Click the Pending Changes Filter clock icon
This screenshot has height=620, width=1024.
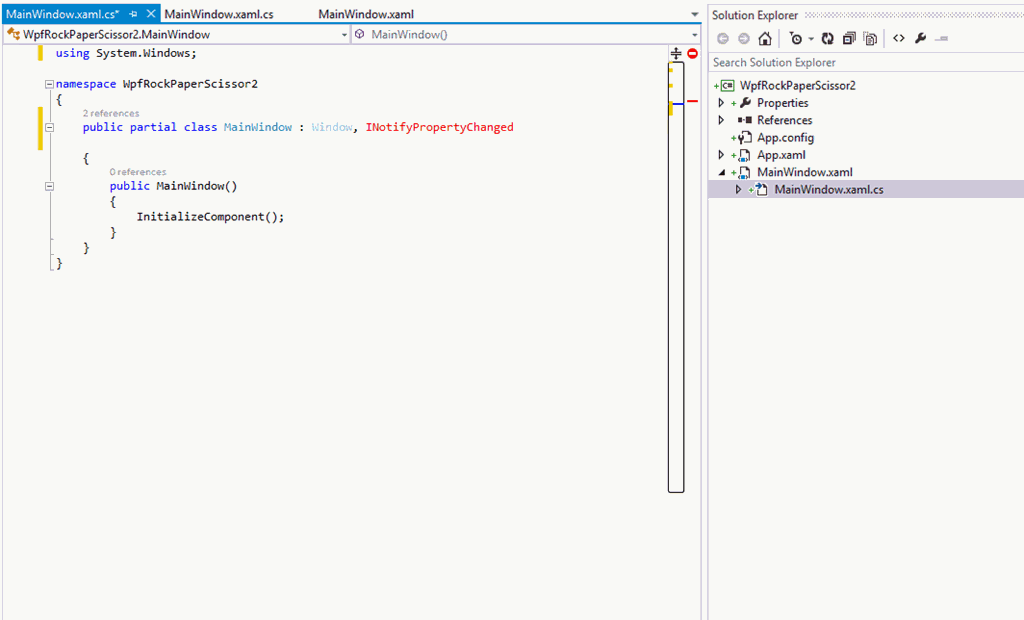796,38
